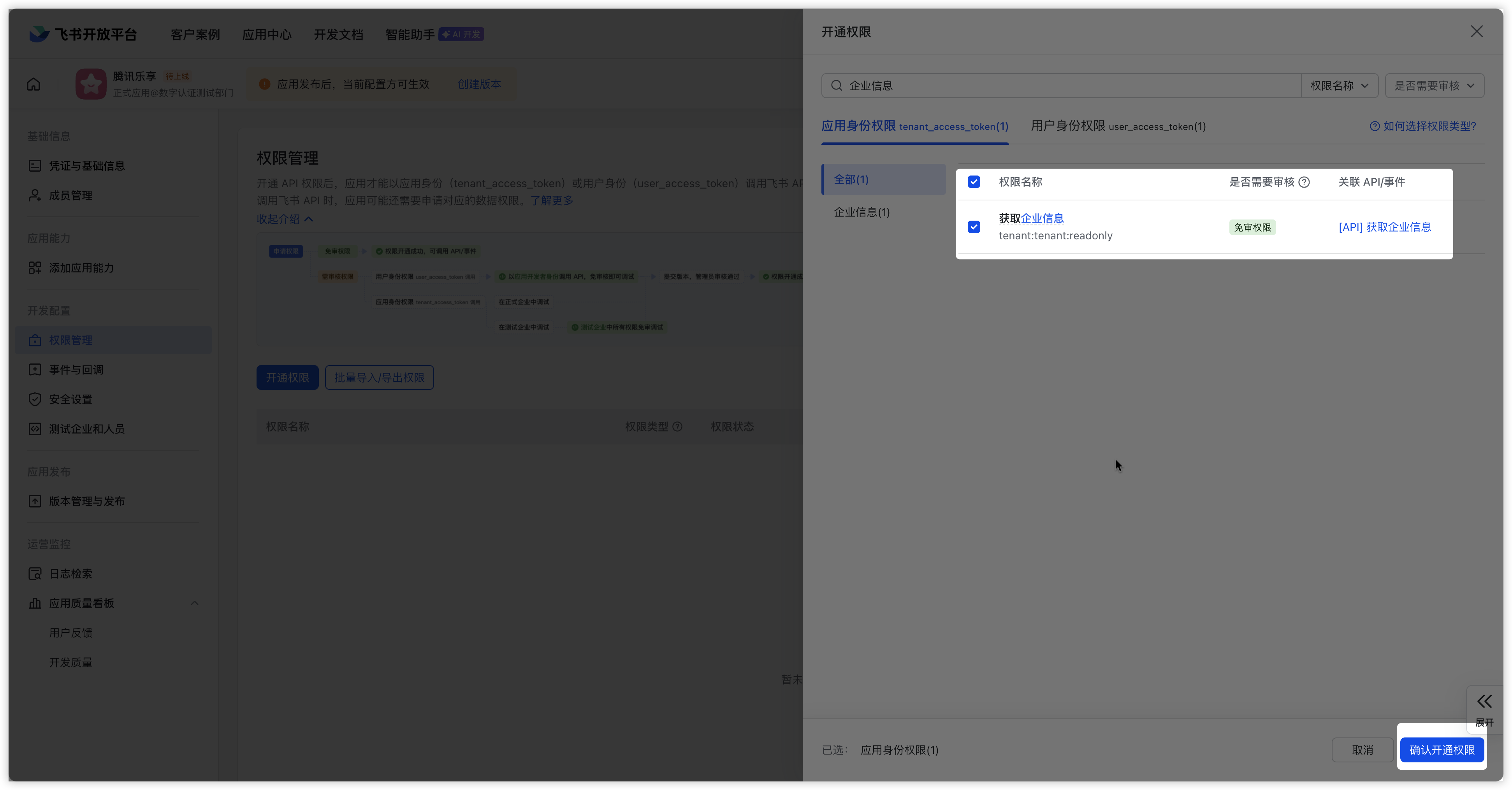Click the home icon in the breadcrumb
Screen dimensions: 1512x790
(x=33, y=84)
